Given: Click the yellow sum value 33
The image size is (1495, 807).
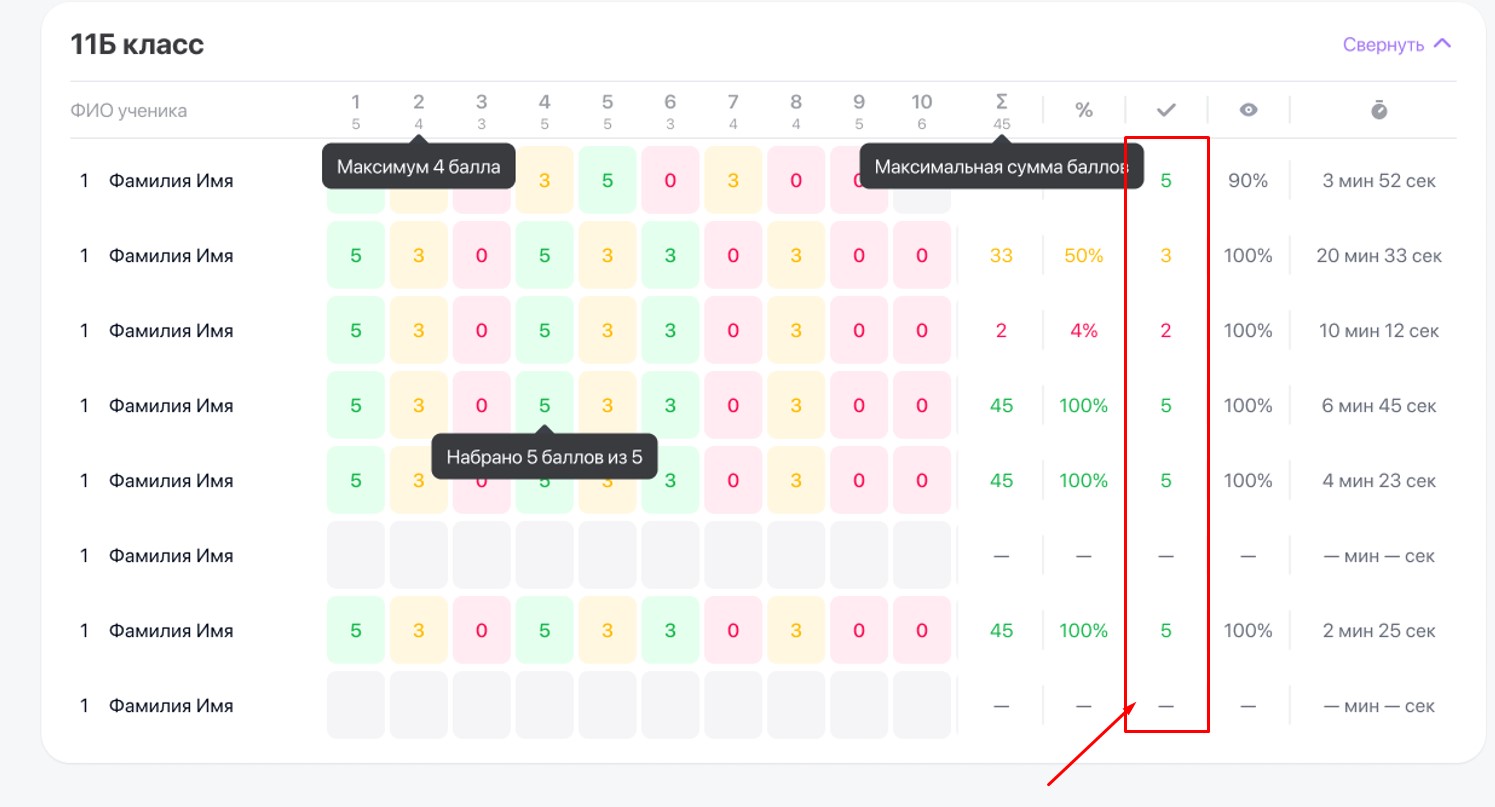Looking at the screenshot, I should 1001,256.
